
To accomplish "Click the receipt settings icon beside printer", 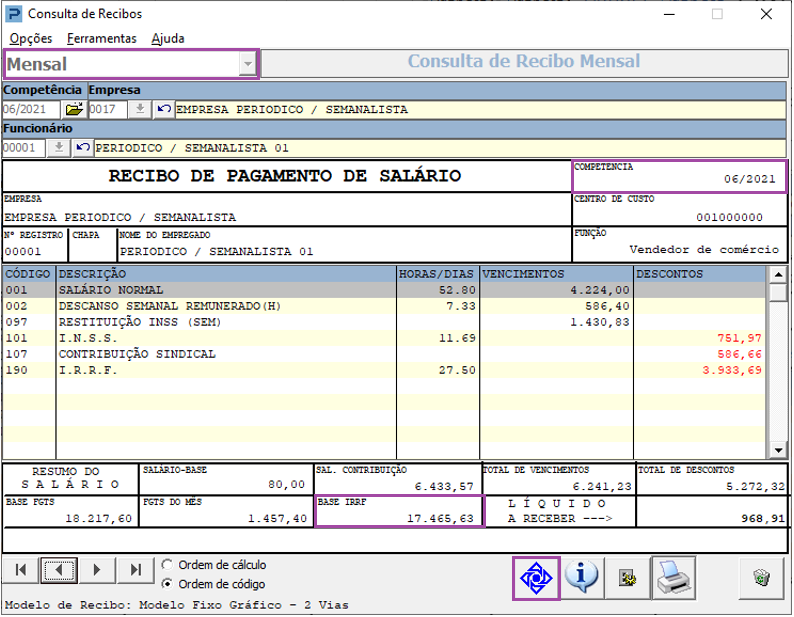I will tap(627, 578).
